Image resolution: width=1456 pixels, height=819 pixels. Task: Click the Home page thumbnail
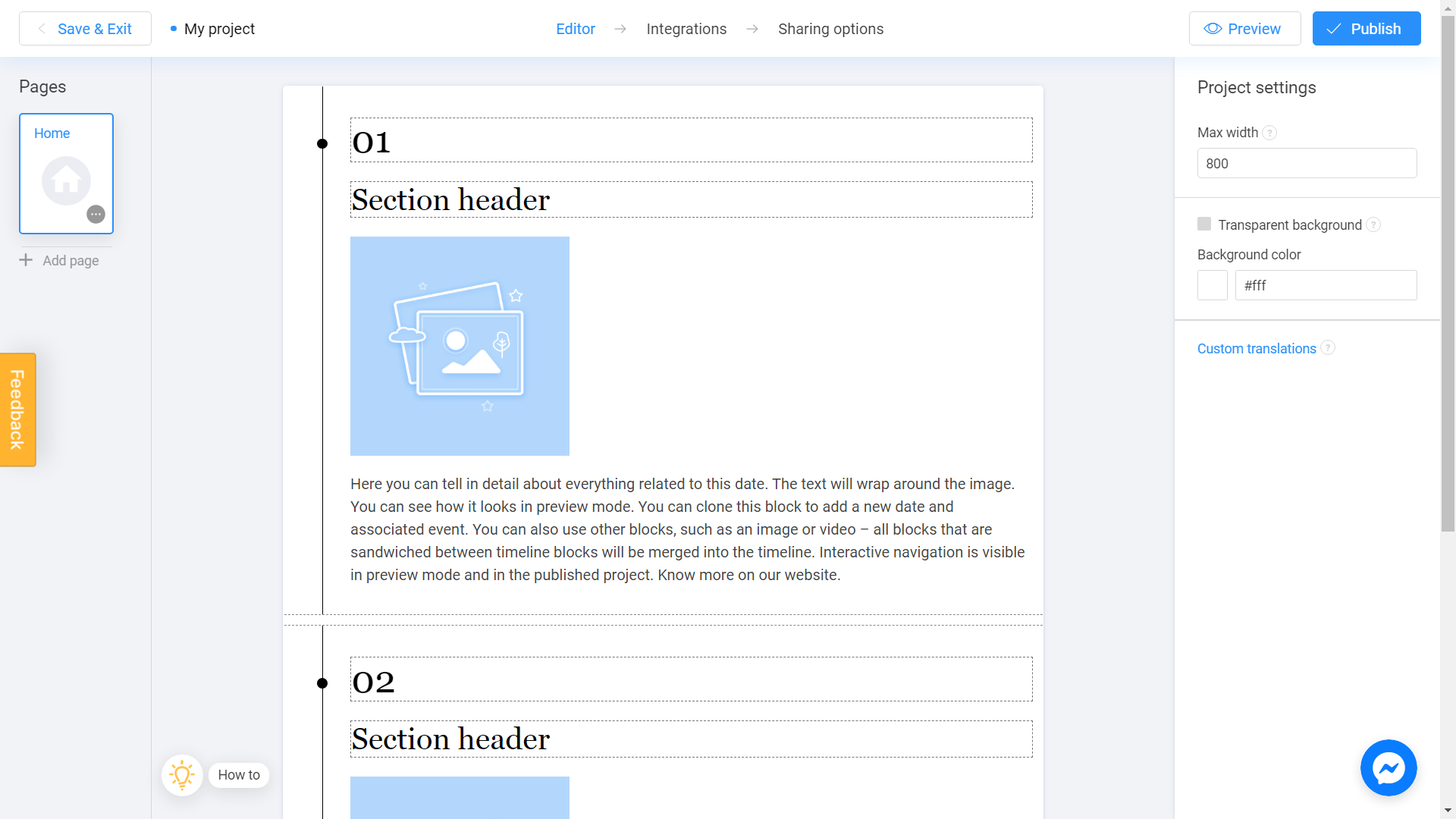(67, 172)
